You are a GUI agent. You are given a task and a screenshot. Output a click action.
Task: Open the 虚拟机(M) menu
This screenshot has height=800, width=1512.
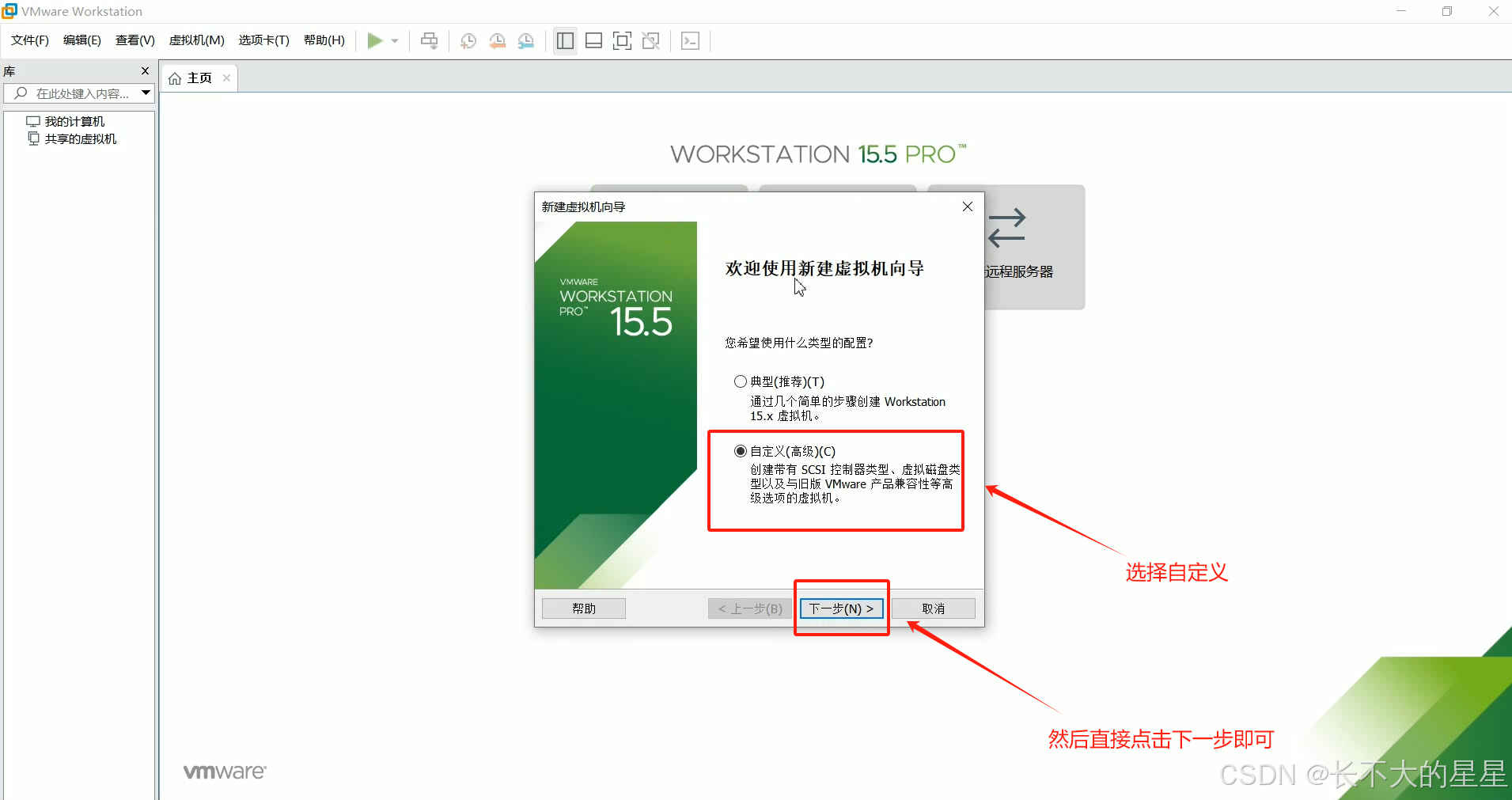197,40
